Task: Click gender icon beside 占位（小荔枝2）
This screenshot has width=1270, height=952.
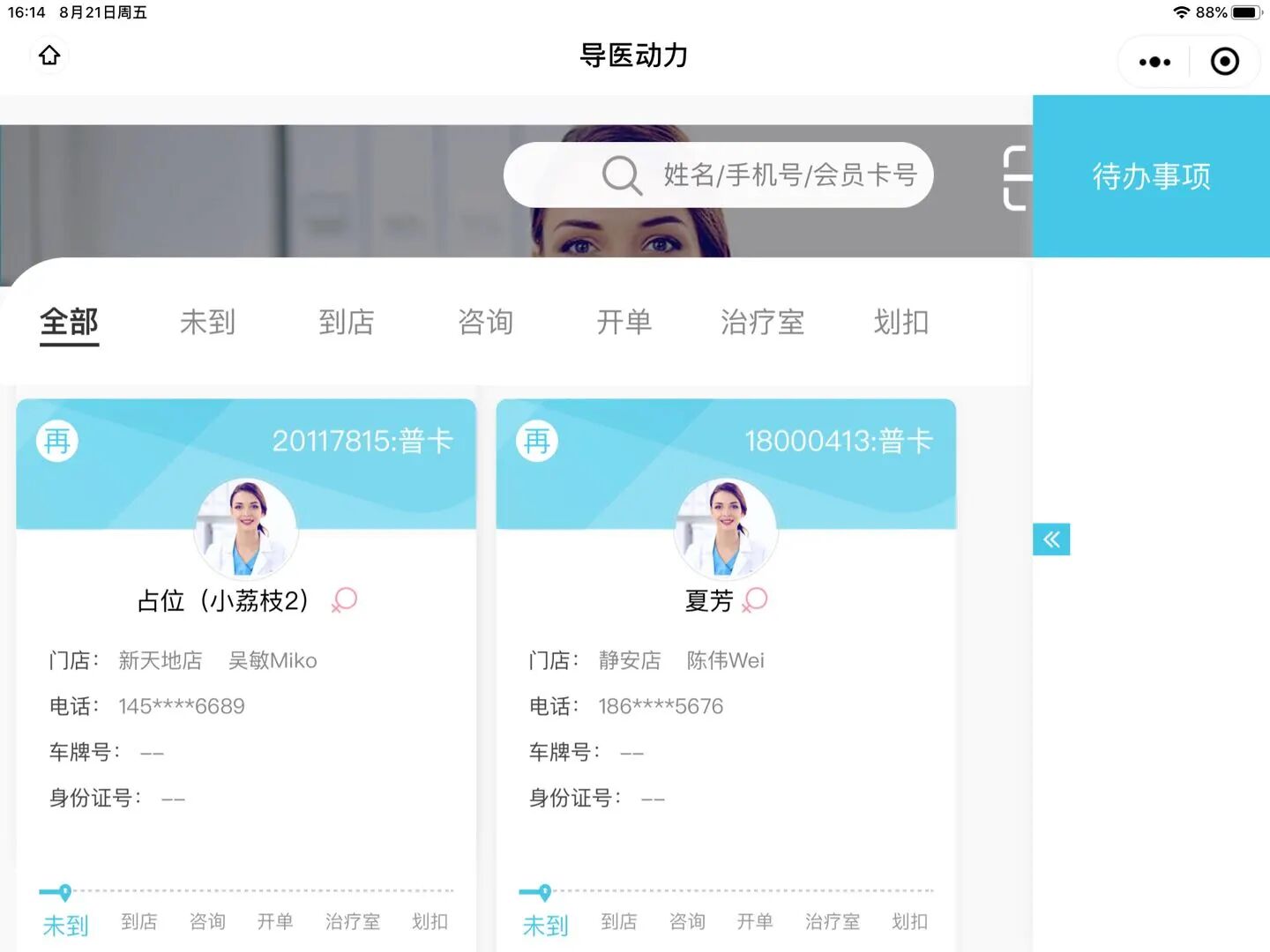Action: (344, 600)
